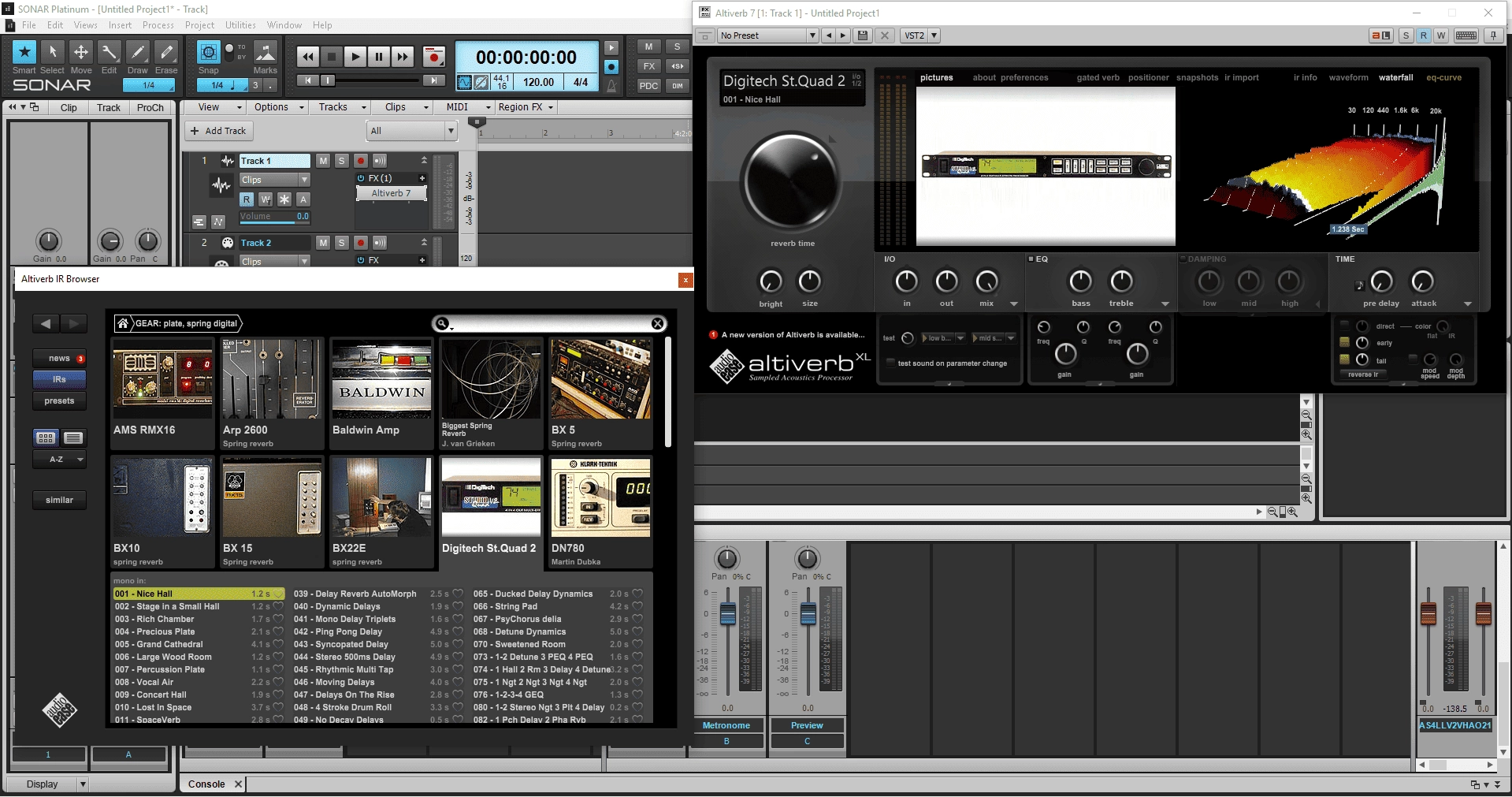
Task: Adjust the Metronome channel volume fader
Action: (727, 613)
